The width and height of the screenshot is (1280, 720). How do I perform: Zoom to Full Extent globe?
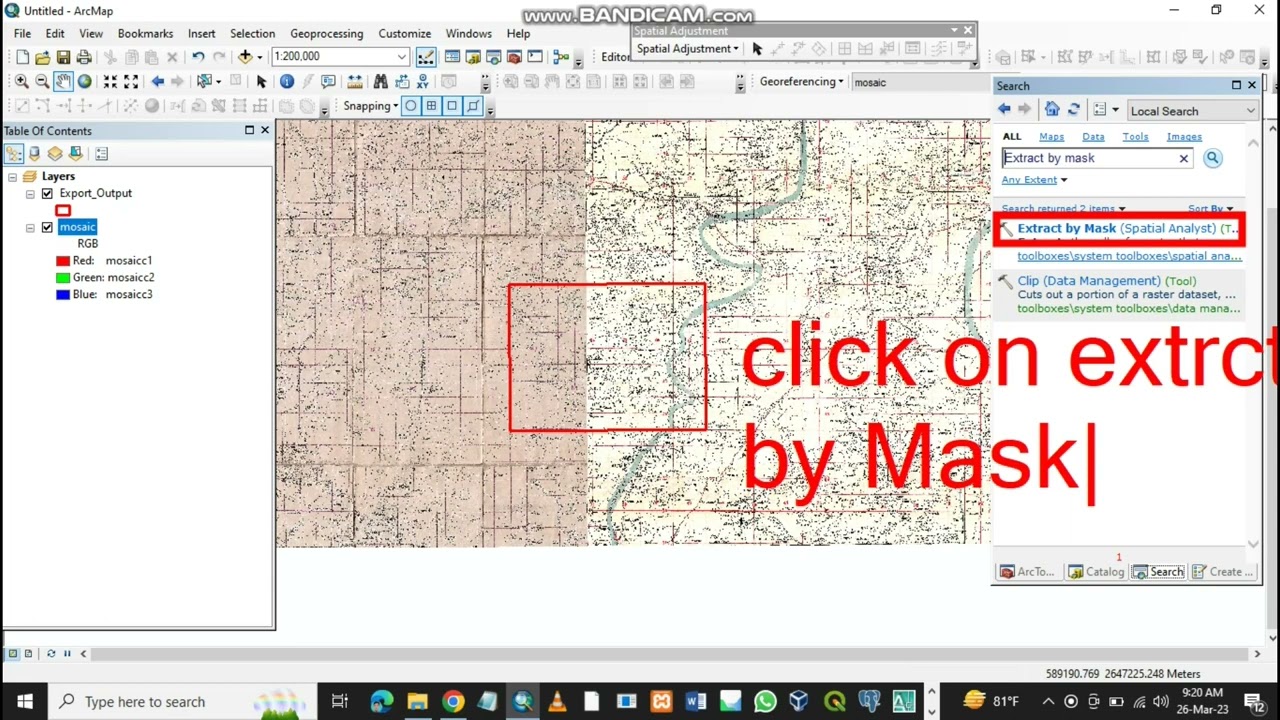coord(84,81)
